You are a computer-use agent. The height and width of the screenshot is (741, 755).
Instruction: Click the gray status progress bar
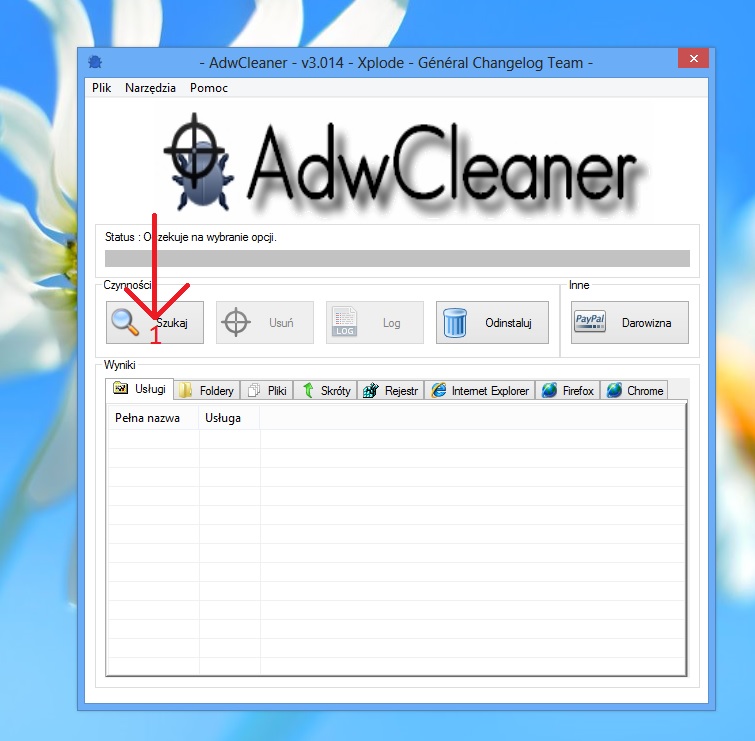point(397,258)
